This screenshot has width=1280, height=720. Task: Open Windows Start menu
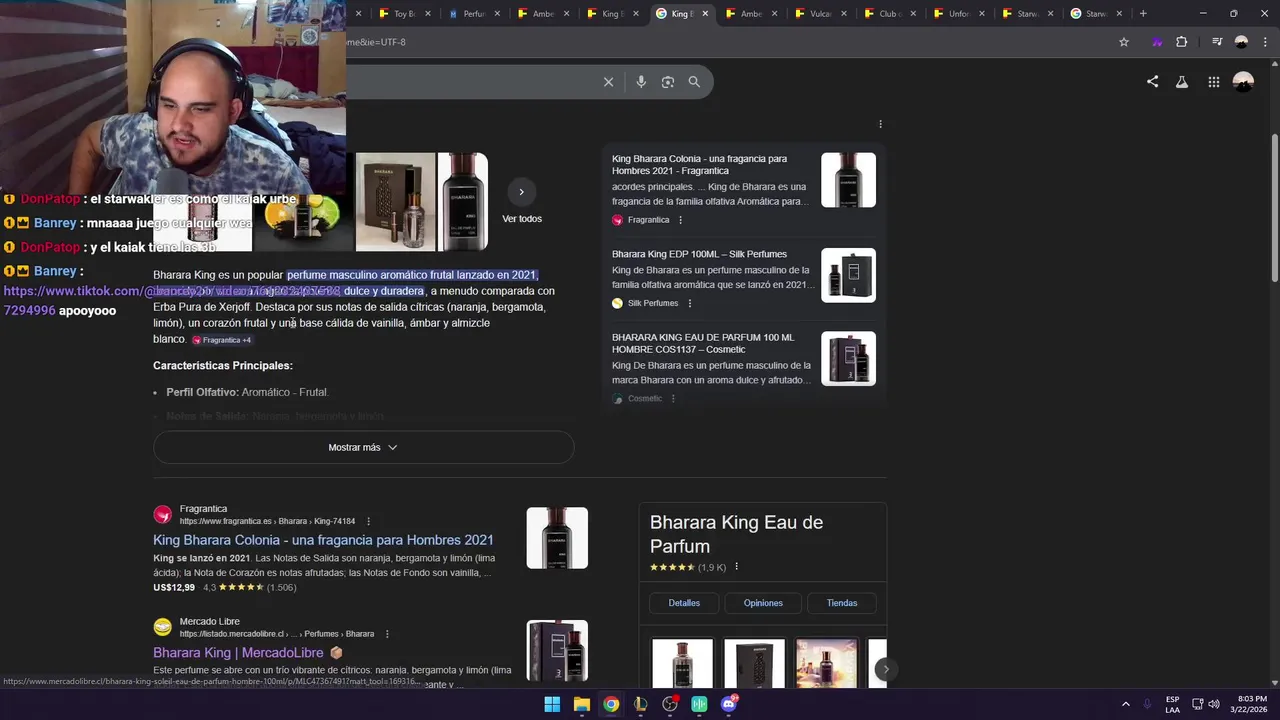coord(552,704)
